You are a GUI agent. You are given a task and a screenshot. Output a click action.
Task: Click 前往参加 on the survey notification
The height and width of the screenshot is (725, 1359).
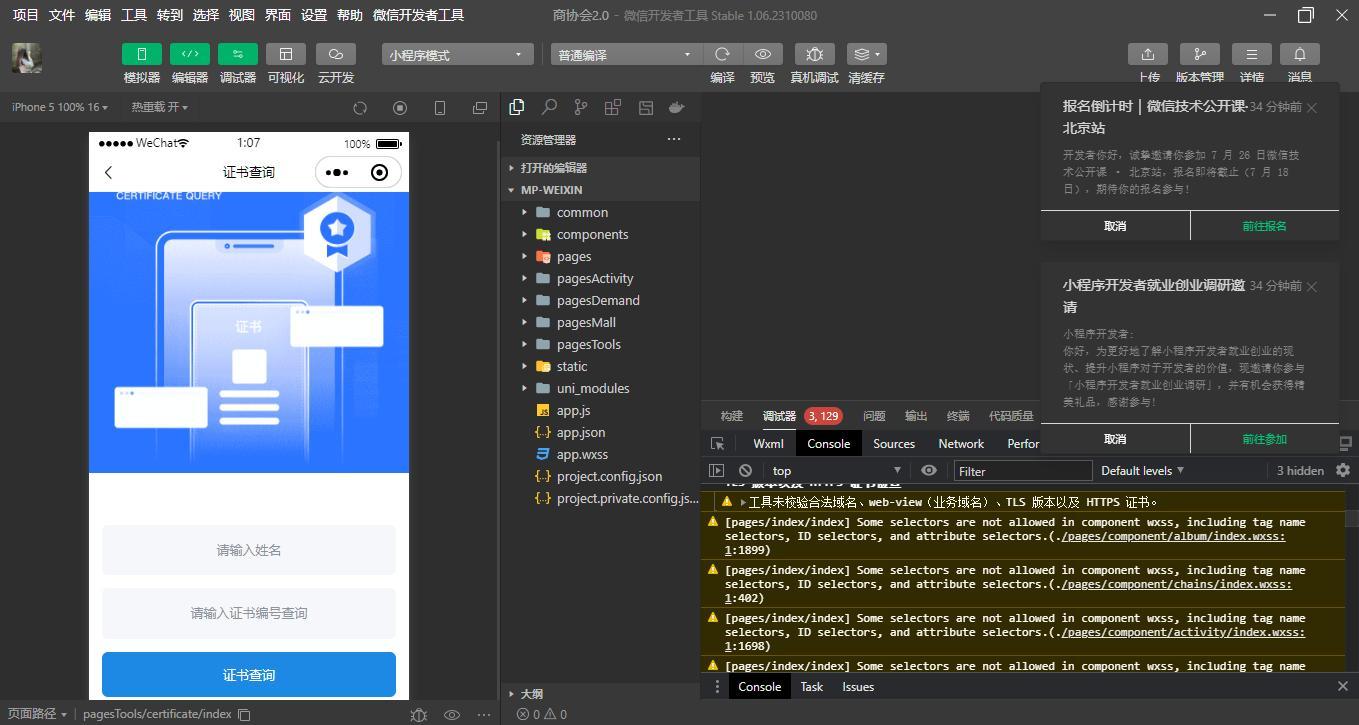tap(1264, 439)
